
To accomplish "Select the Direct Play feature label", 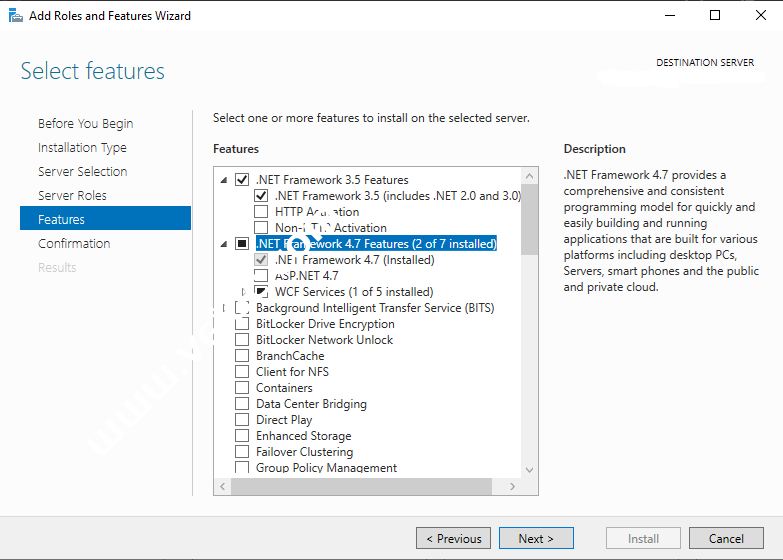I will tap(284, 420).
